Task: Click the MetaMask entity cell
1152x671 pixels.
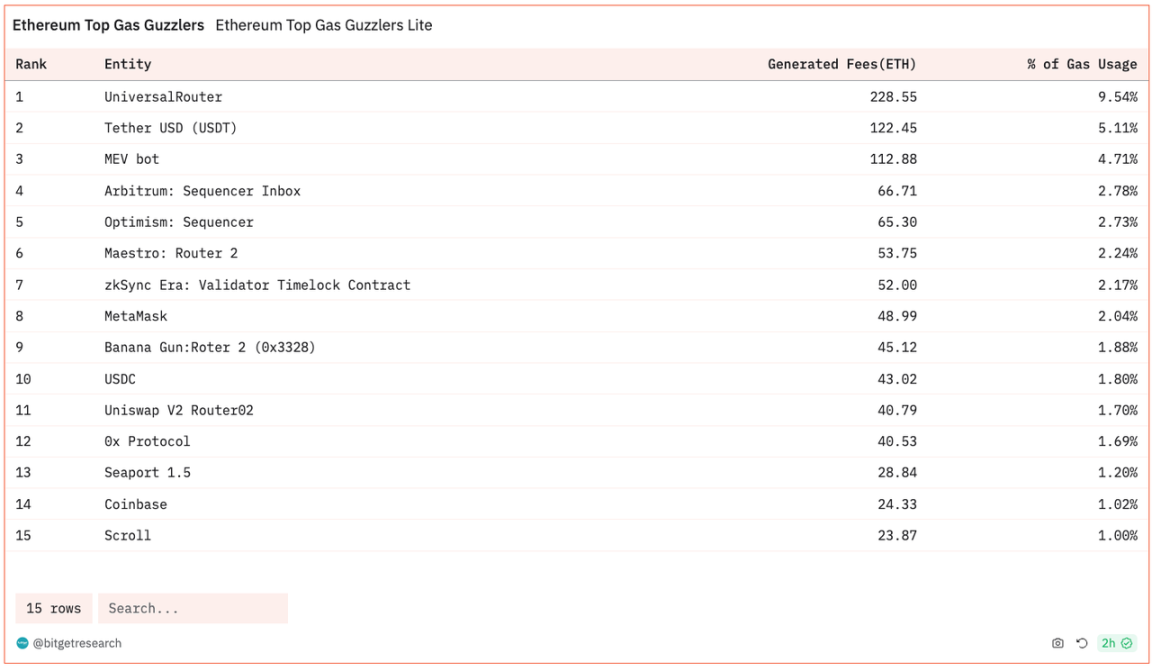Action: point(136,316)
